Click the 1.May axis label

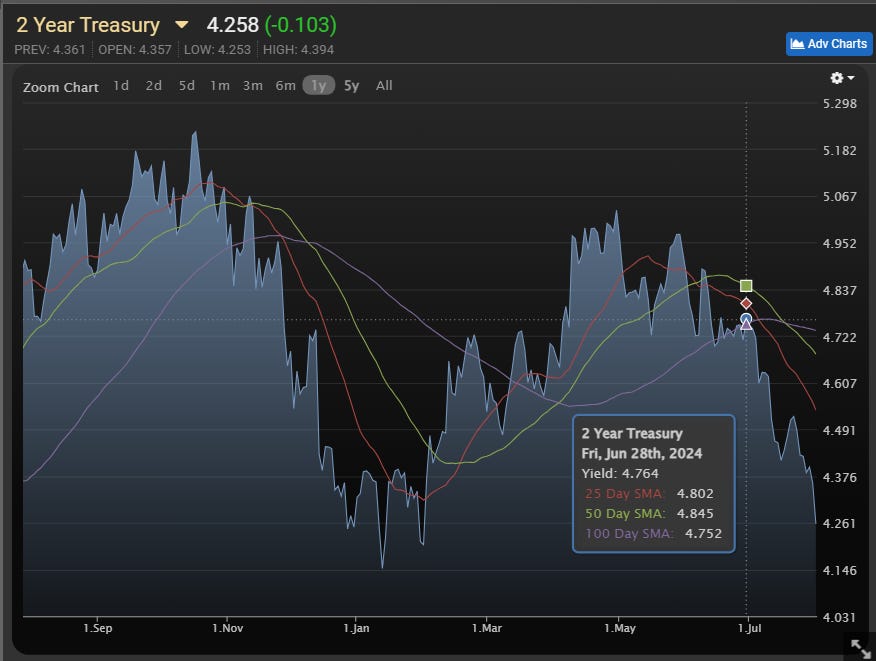coord(620,628)
